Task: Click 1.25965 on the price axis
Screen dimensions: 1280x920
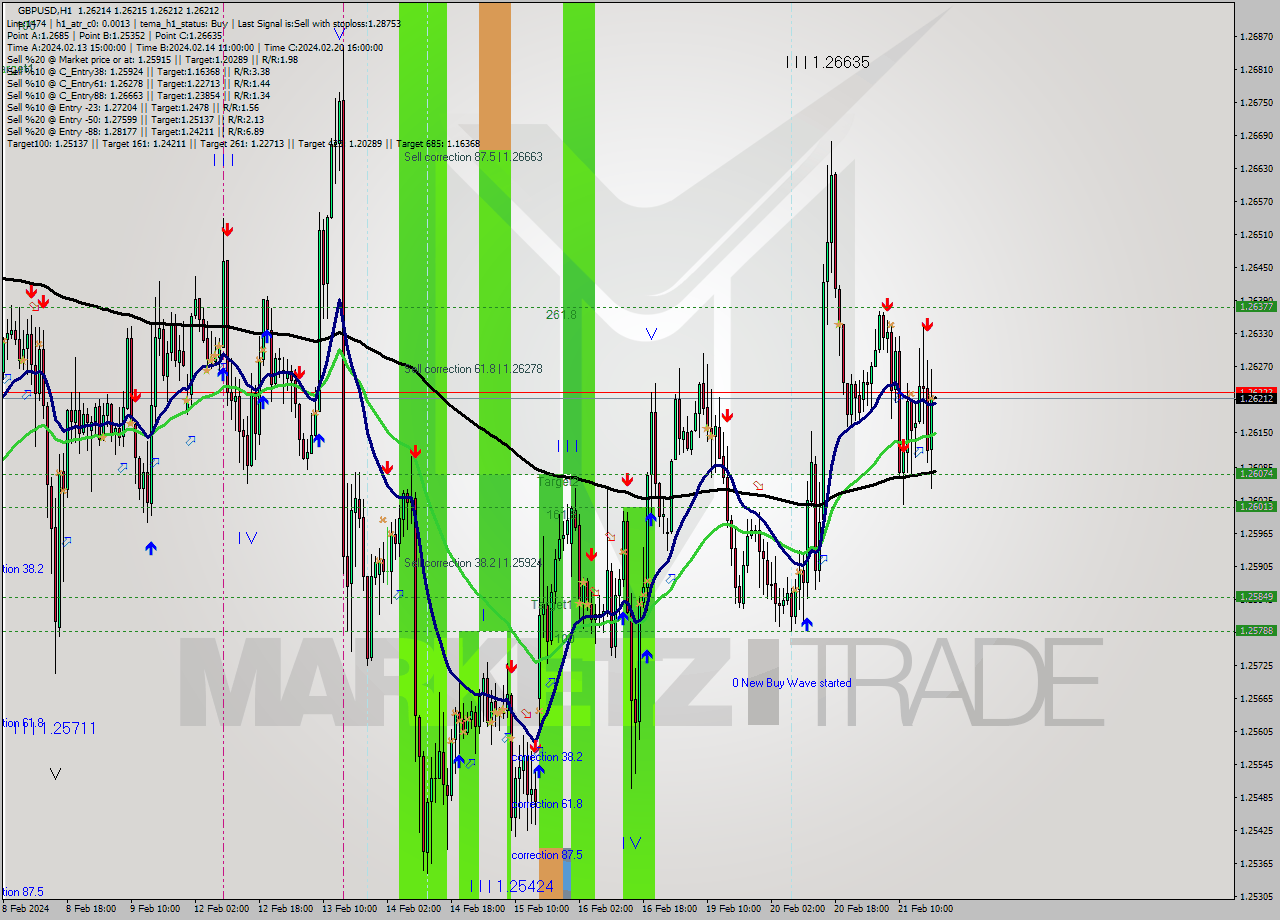Action: click(x=1256, y=534)
